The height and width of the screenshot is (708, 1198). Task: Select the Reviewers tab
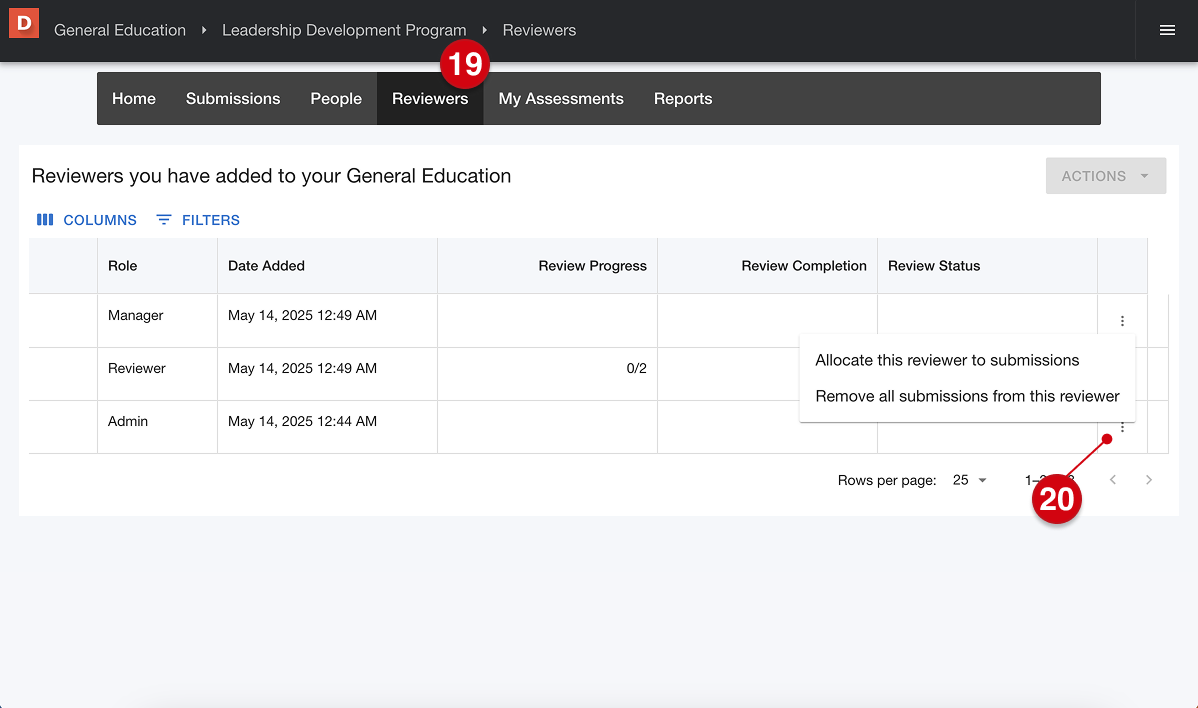click(x=430, y=99)
